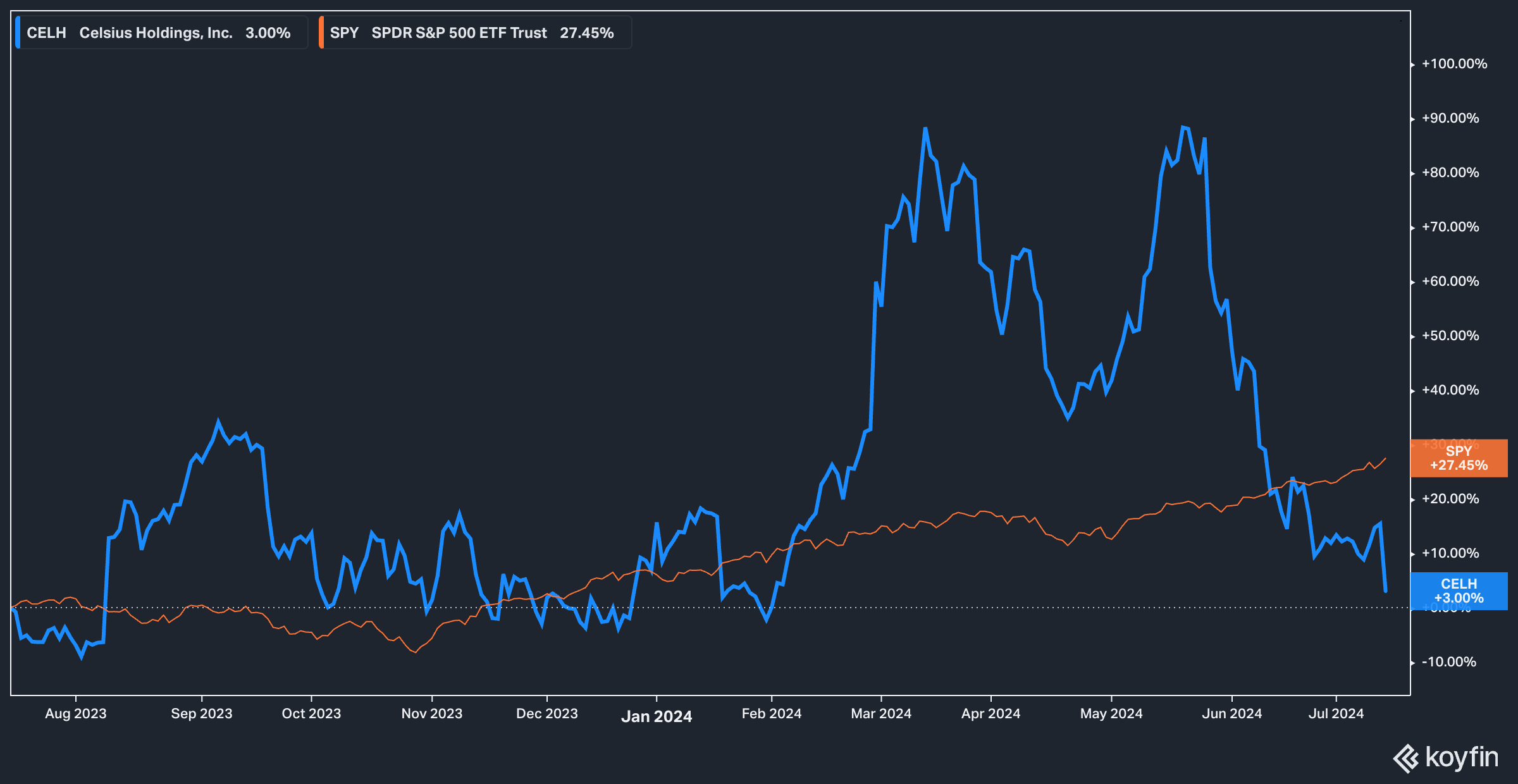The image size is (1518, 784).
Task: Click the +70.00% y-axis label
Action: (x=1450, y=227)
